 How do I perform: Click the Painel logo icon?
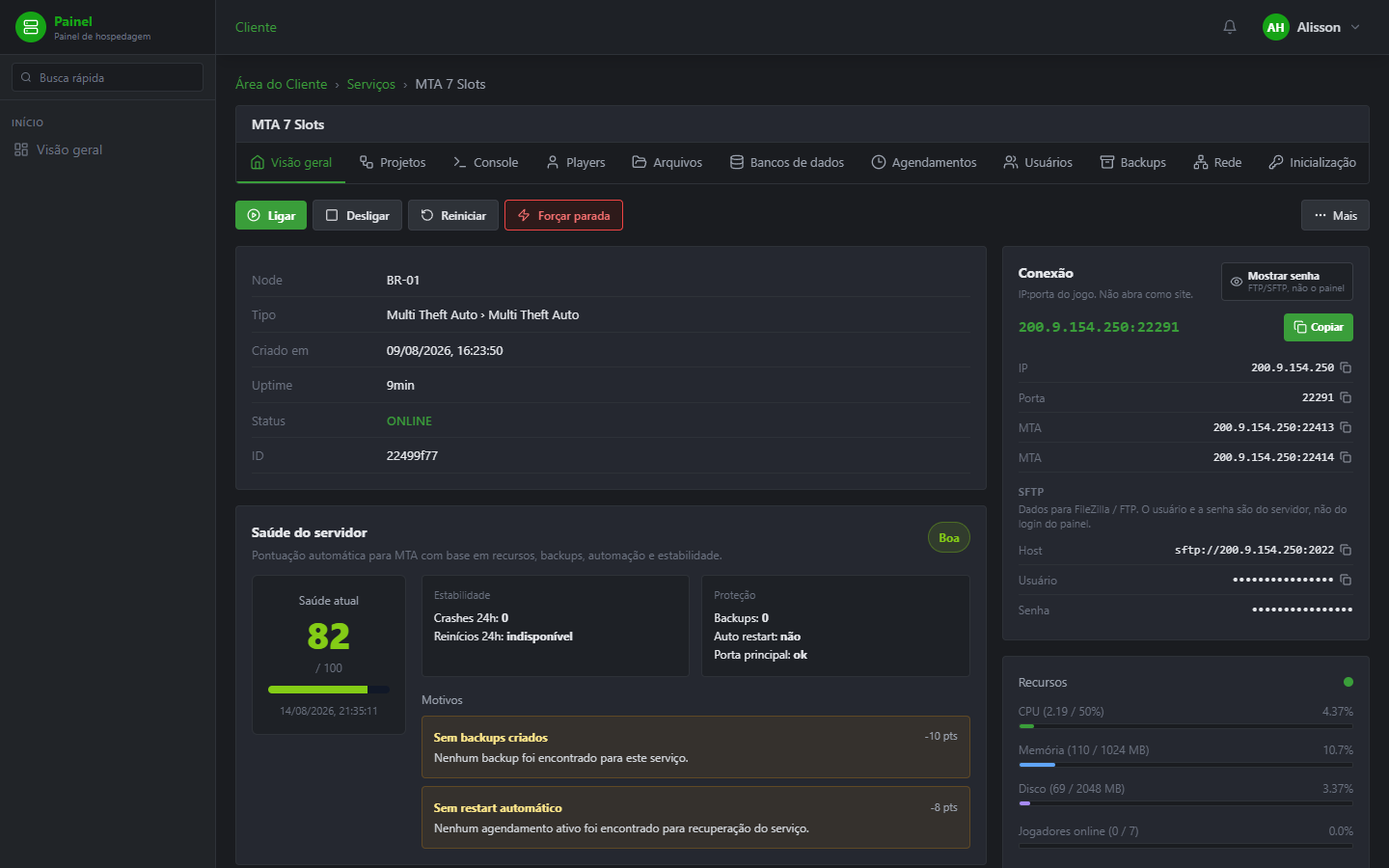[x=31, y=27]
